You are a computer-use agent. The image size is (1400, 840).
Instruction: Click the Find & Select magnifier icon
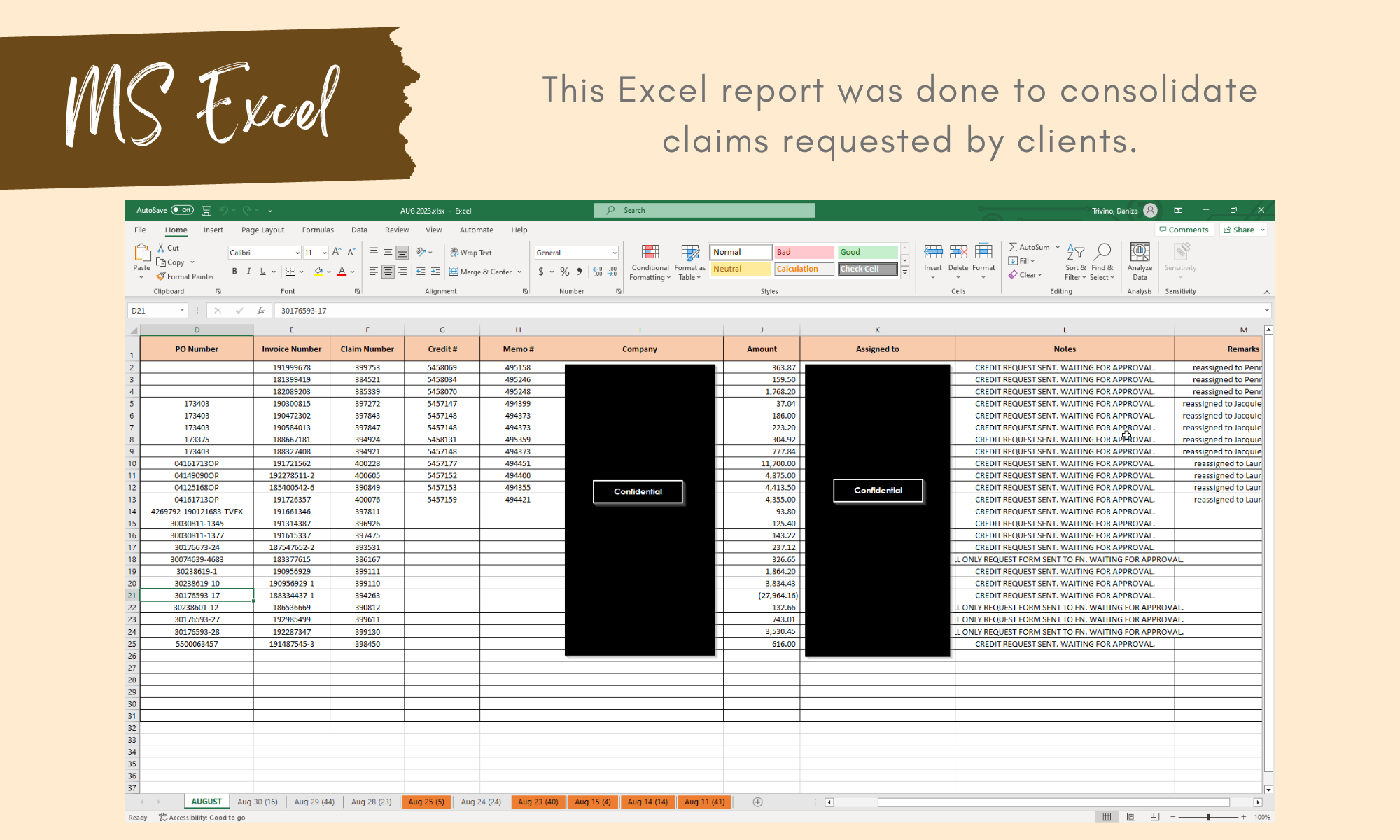coord(1102,253)
